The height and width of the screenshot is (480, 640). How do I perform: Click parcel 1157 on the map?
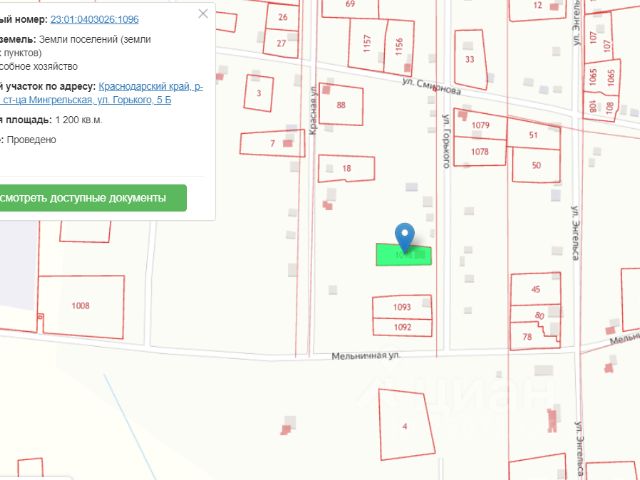(368, 45)
